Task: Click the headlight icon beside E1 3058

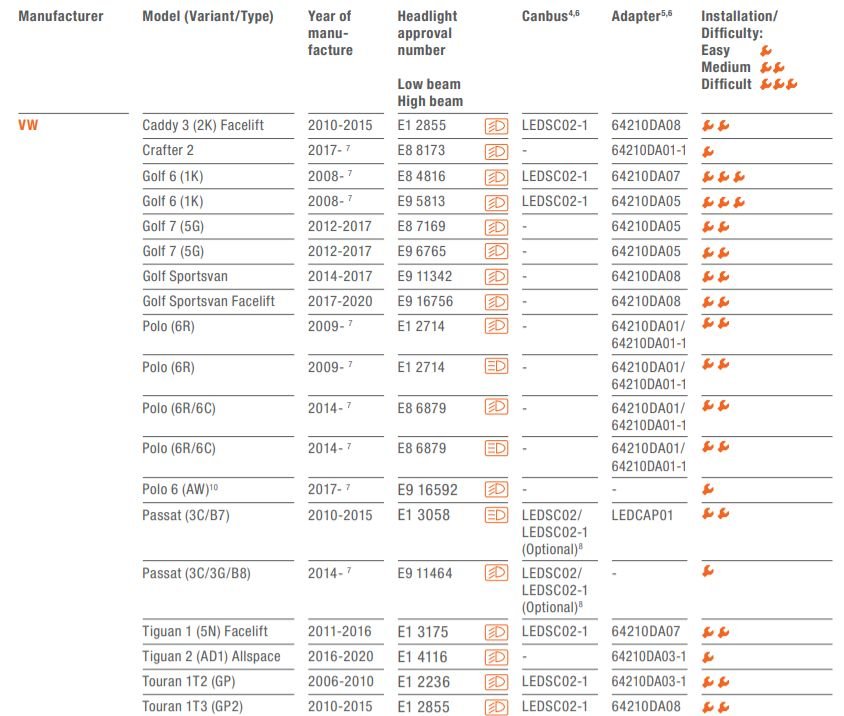Action: tap(495, 515)
